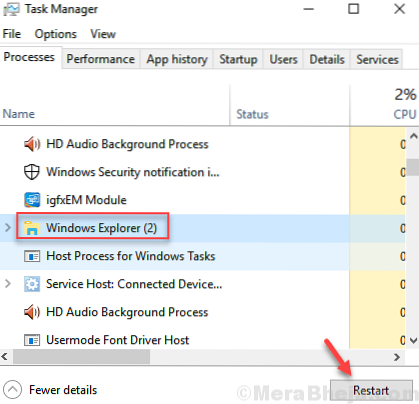Select the Windows Explorer (2) row text
Viewport: 419px width, 404px height.
(101, 228)
